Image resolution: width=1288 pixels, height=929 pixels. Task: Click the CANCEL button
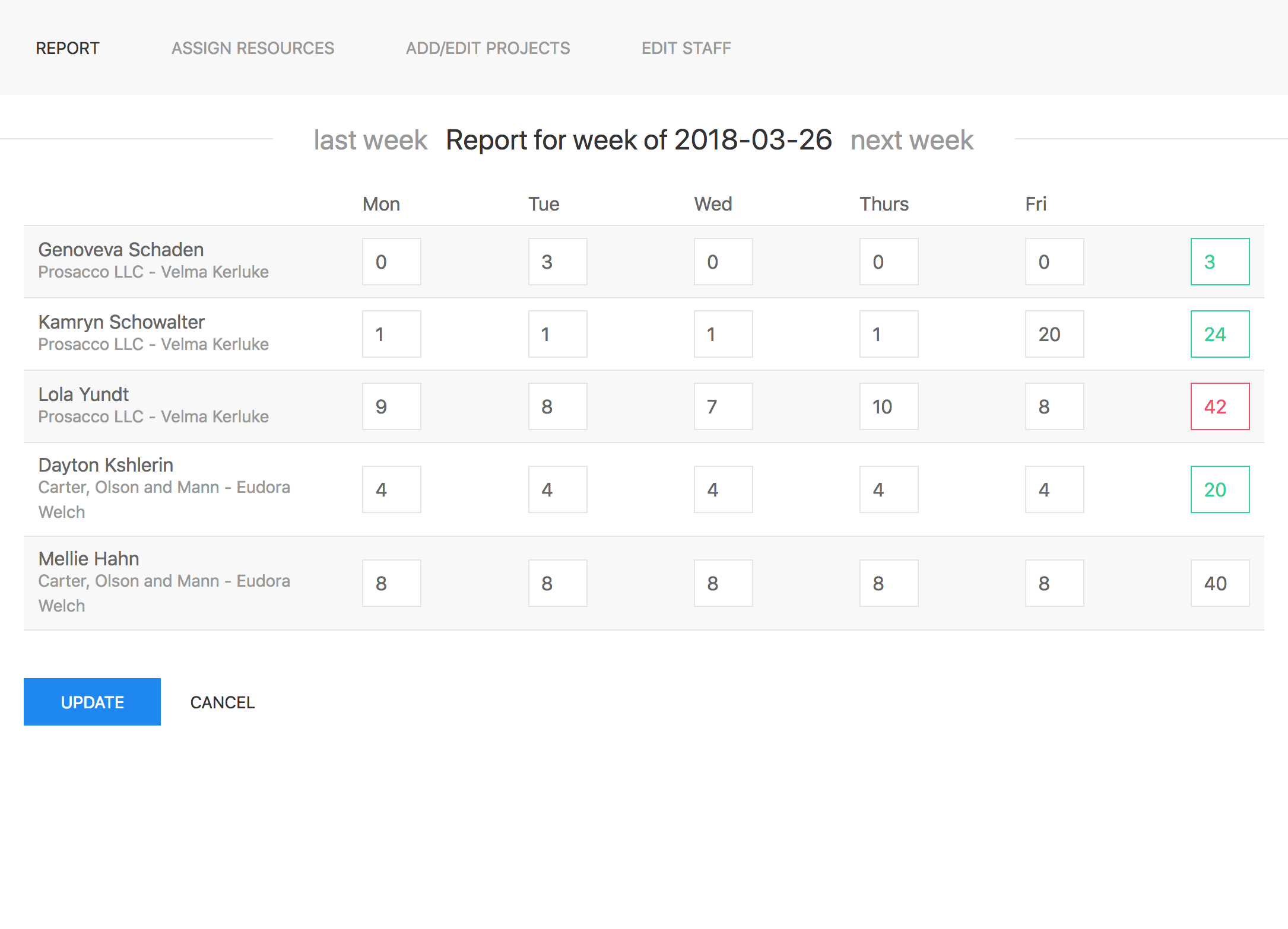[x=223, y=702]
